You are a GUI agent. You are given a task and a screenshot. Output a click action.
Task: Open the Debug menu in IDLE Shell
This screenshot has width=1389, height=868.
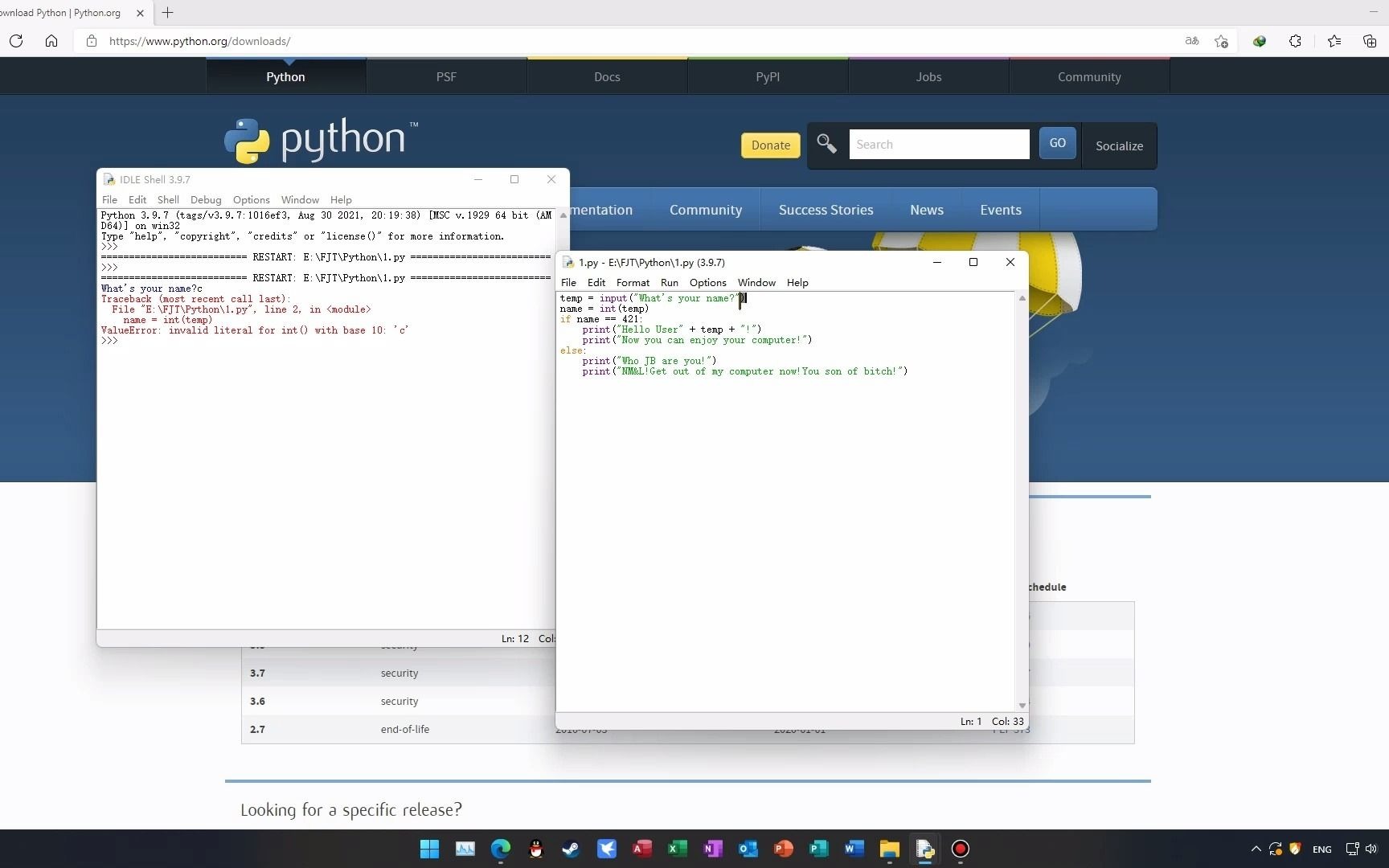click(x=205, y=199)
